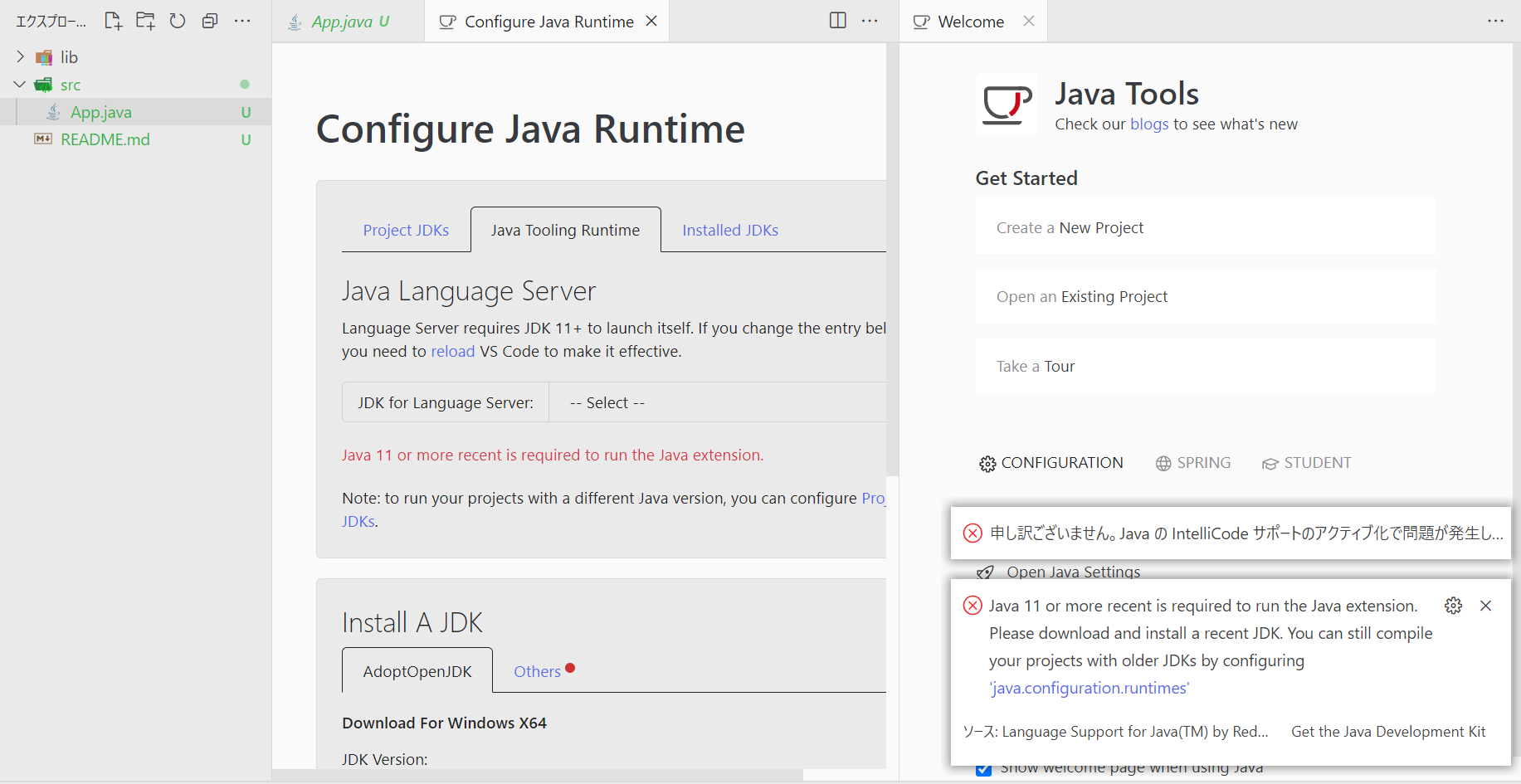Activate the Welcome editor tab

[x=973, y=22]
